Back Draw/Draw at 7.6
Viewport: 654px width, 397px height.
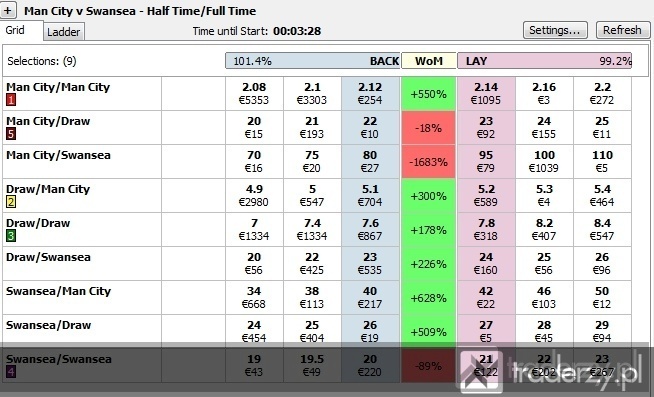[370, 229]
